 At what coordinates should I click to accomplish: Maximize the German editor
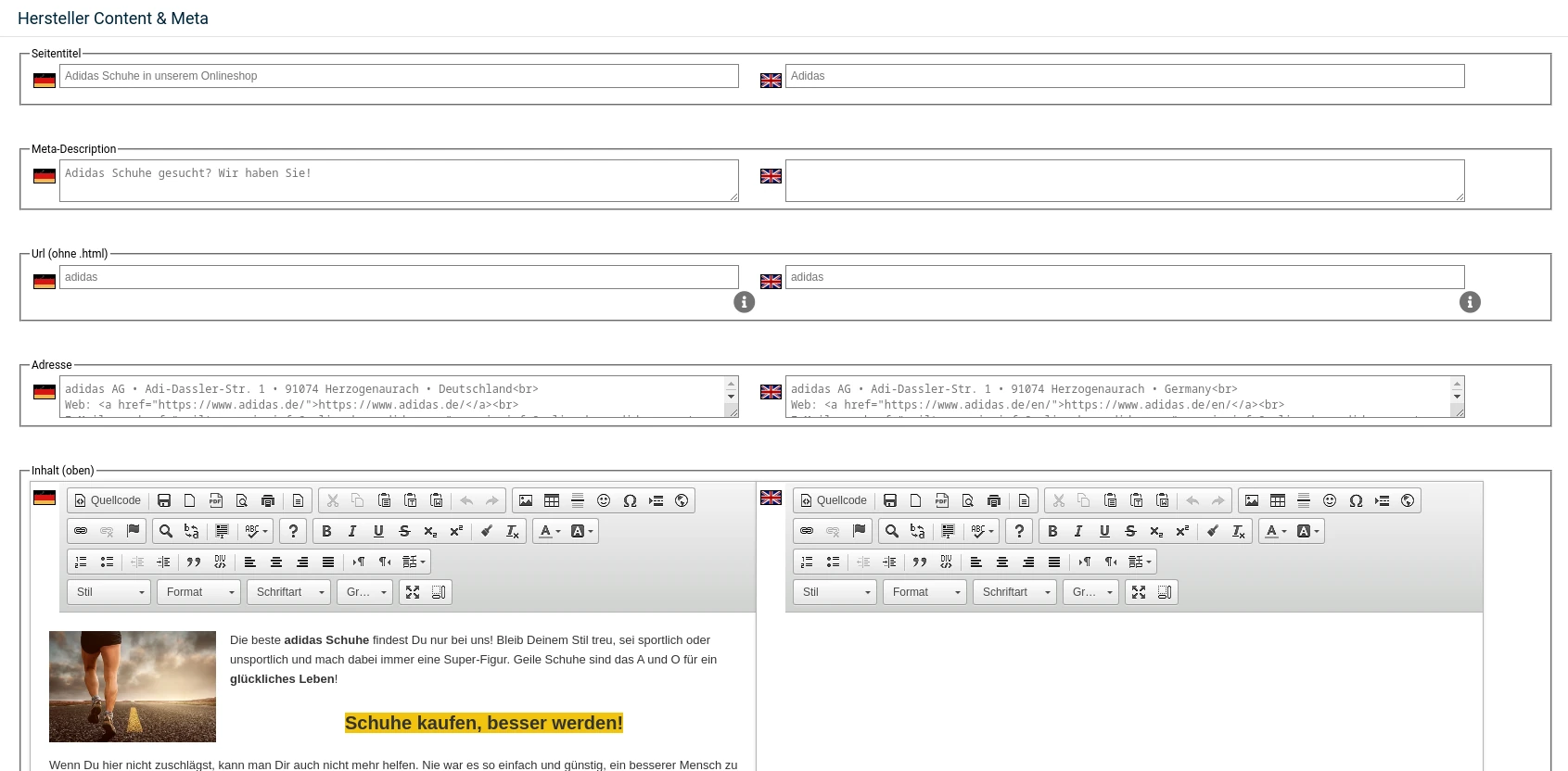click(x=413, y=592)
